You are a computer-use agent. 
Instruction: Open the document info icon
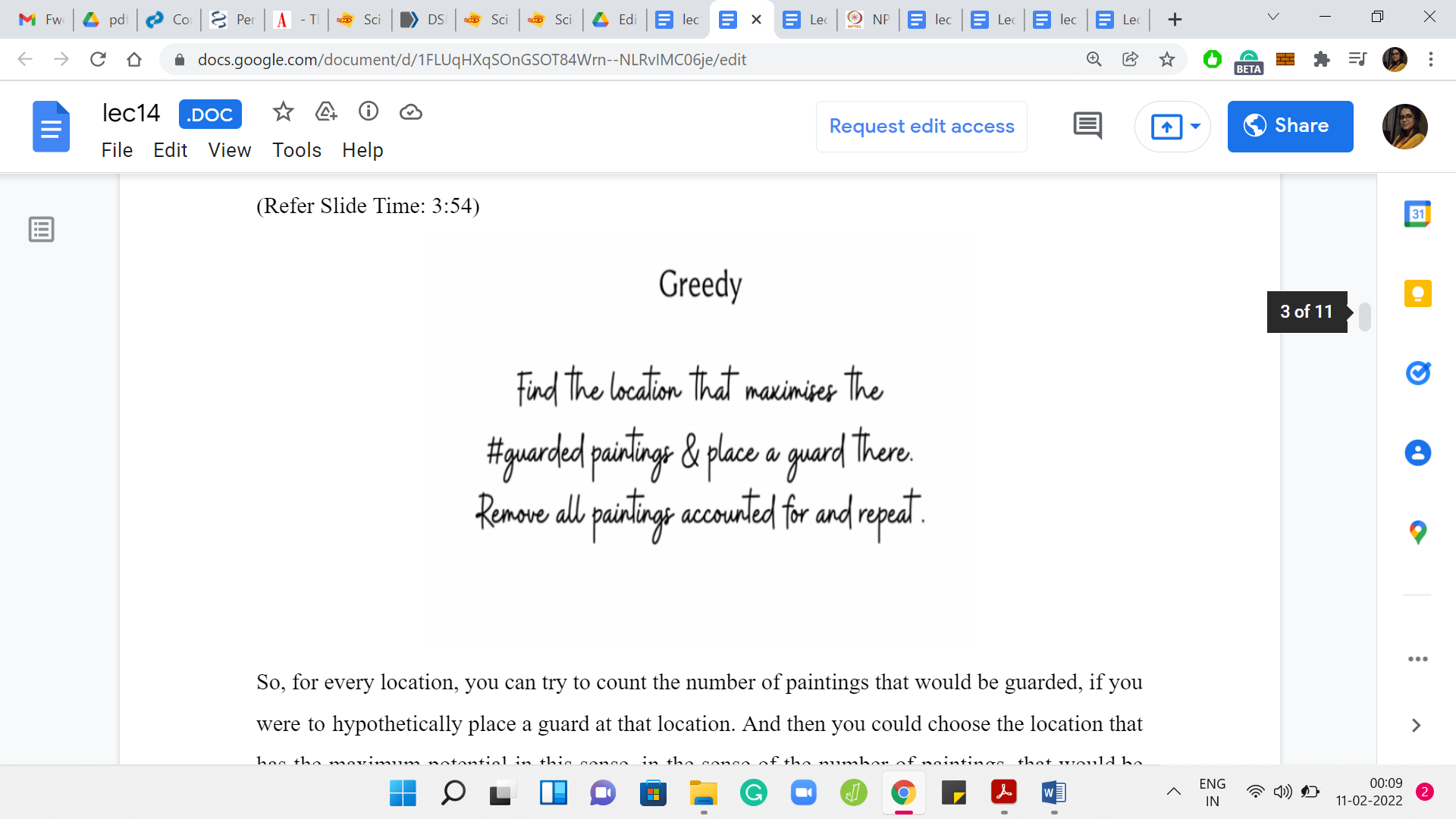[x=369, y=112]
